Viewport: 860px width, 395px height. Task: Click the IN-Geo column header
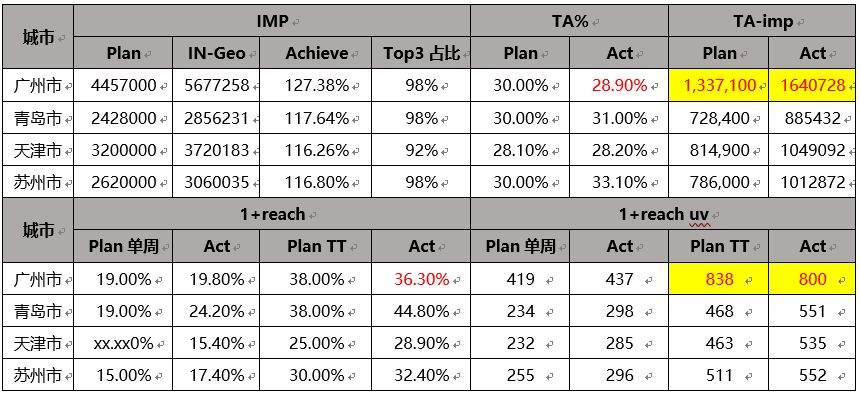coord(216,53)
